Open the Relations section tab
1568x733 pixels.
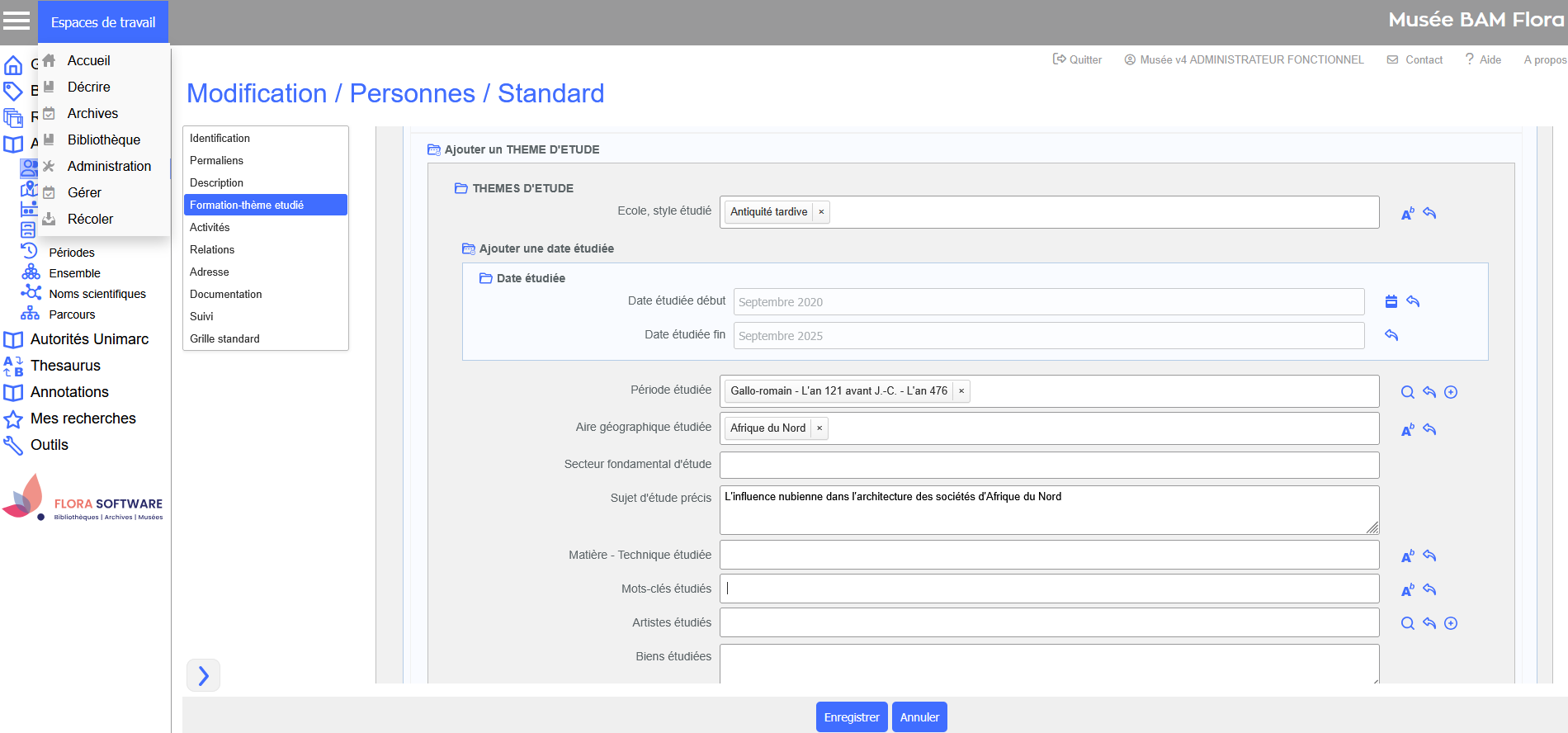pos(212,249)
